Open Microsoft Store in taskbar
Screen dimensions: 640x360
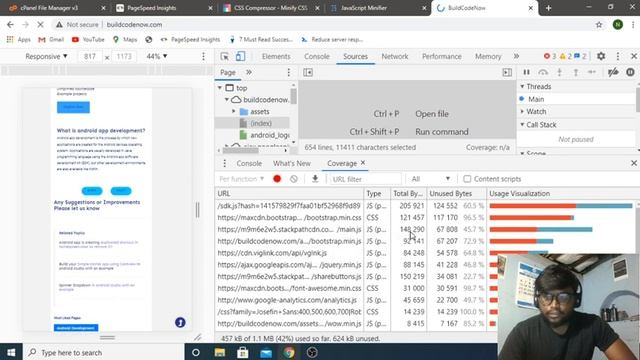[x=243, y=352]
